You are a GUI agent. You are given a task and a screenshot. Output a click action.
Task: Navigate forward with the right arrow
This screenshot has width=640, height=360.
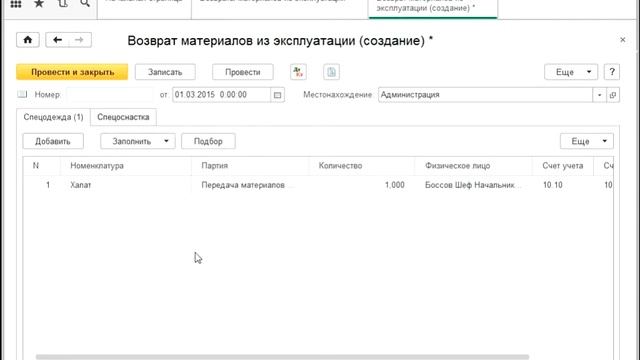80,40
